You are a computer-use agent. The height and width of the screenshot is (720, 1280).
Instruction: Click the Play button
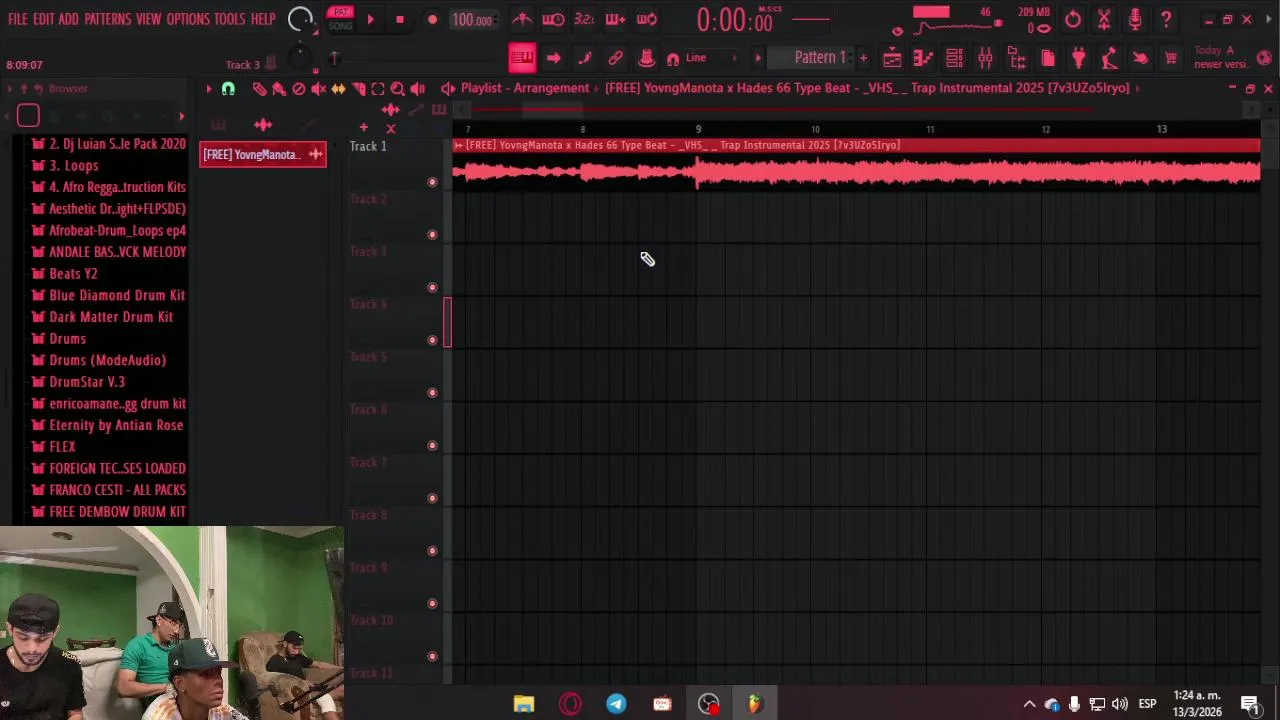pyautogui.click(x=370, y=19)
